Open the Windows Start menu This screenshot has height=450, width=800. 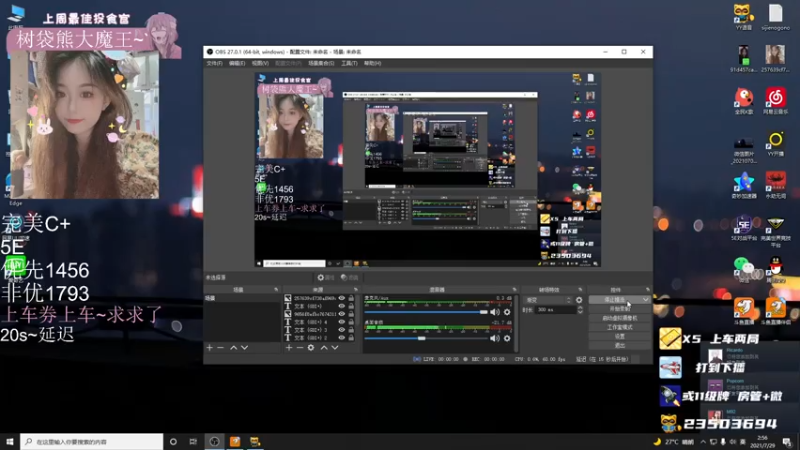coord(10,441)
